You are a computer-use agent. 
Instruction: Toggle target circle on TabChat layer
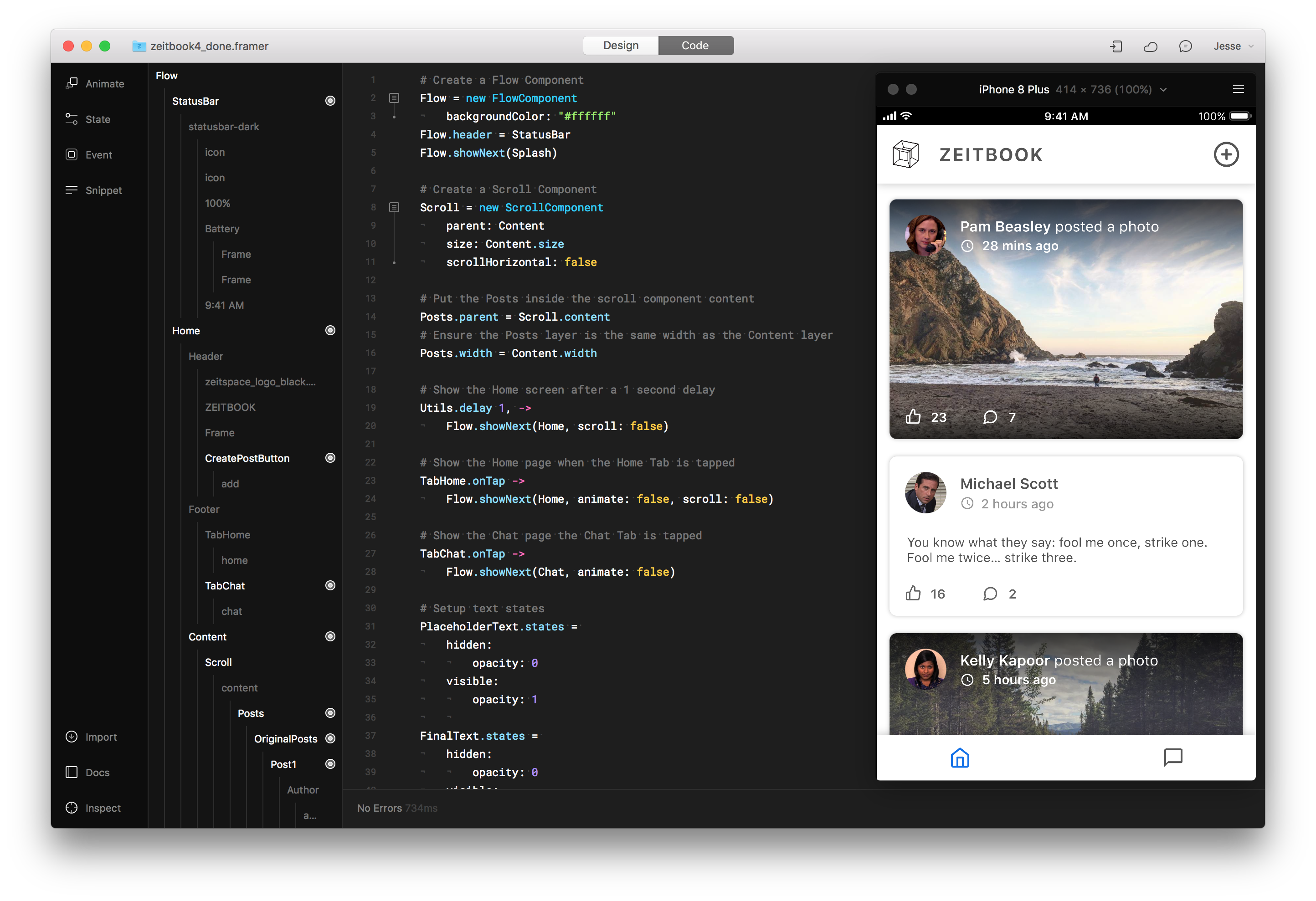330,585
